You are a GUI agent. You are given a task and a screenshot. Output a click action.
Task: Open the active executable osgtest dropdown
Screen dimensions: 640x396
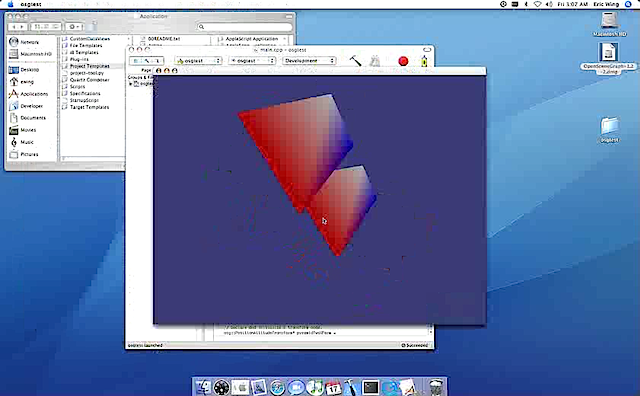[x=252, y=60]
